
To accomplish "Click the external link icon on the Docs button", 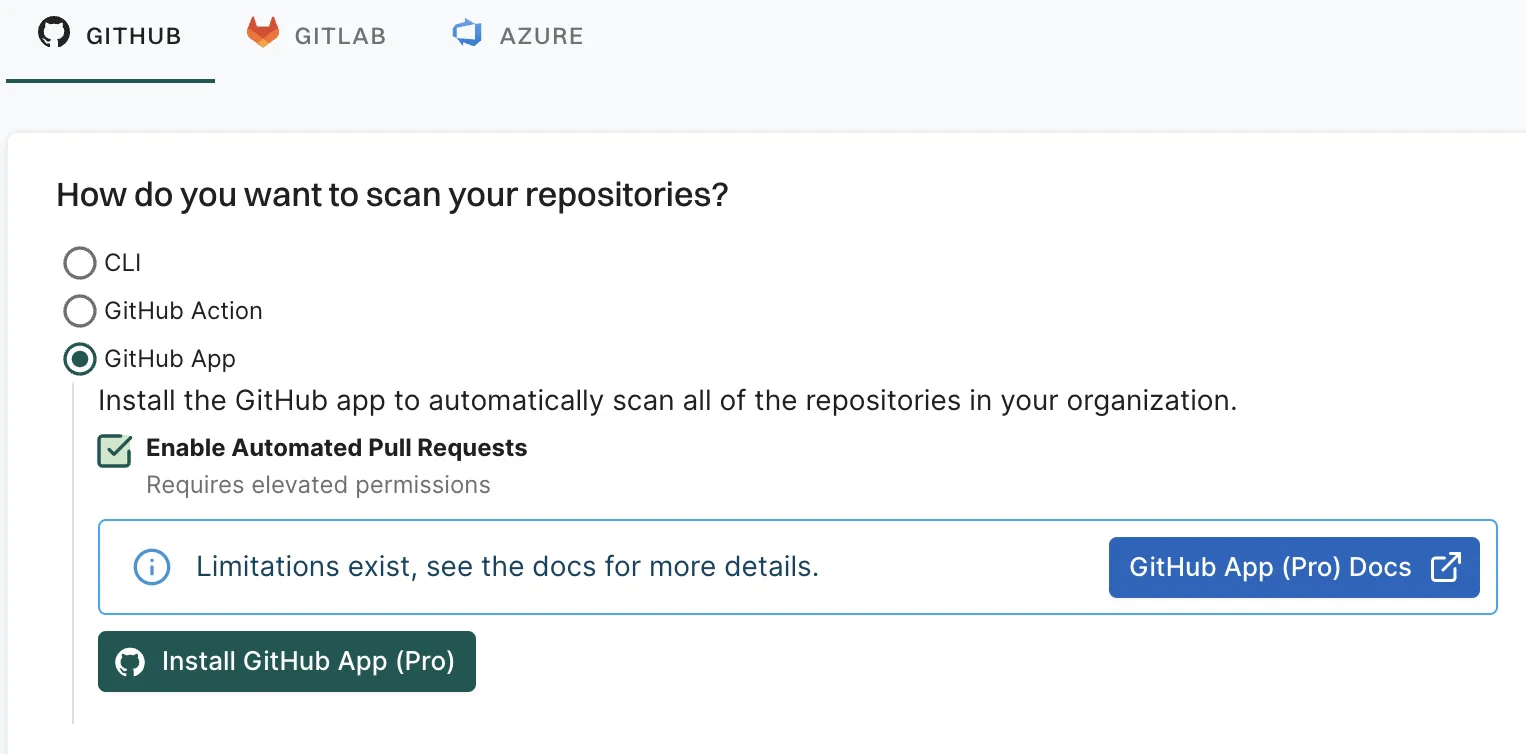I will coord(1446,566).
